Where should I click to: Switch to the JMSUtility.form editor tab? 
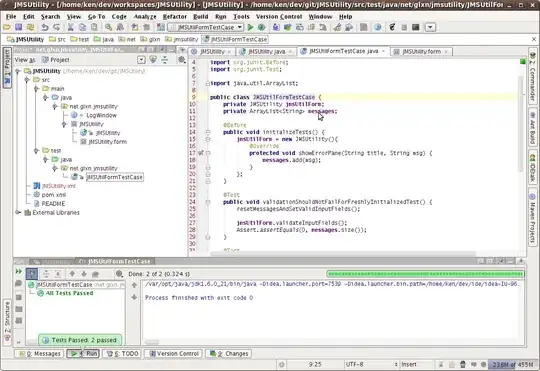[x=422, y=51]
